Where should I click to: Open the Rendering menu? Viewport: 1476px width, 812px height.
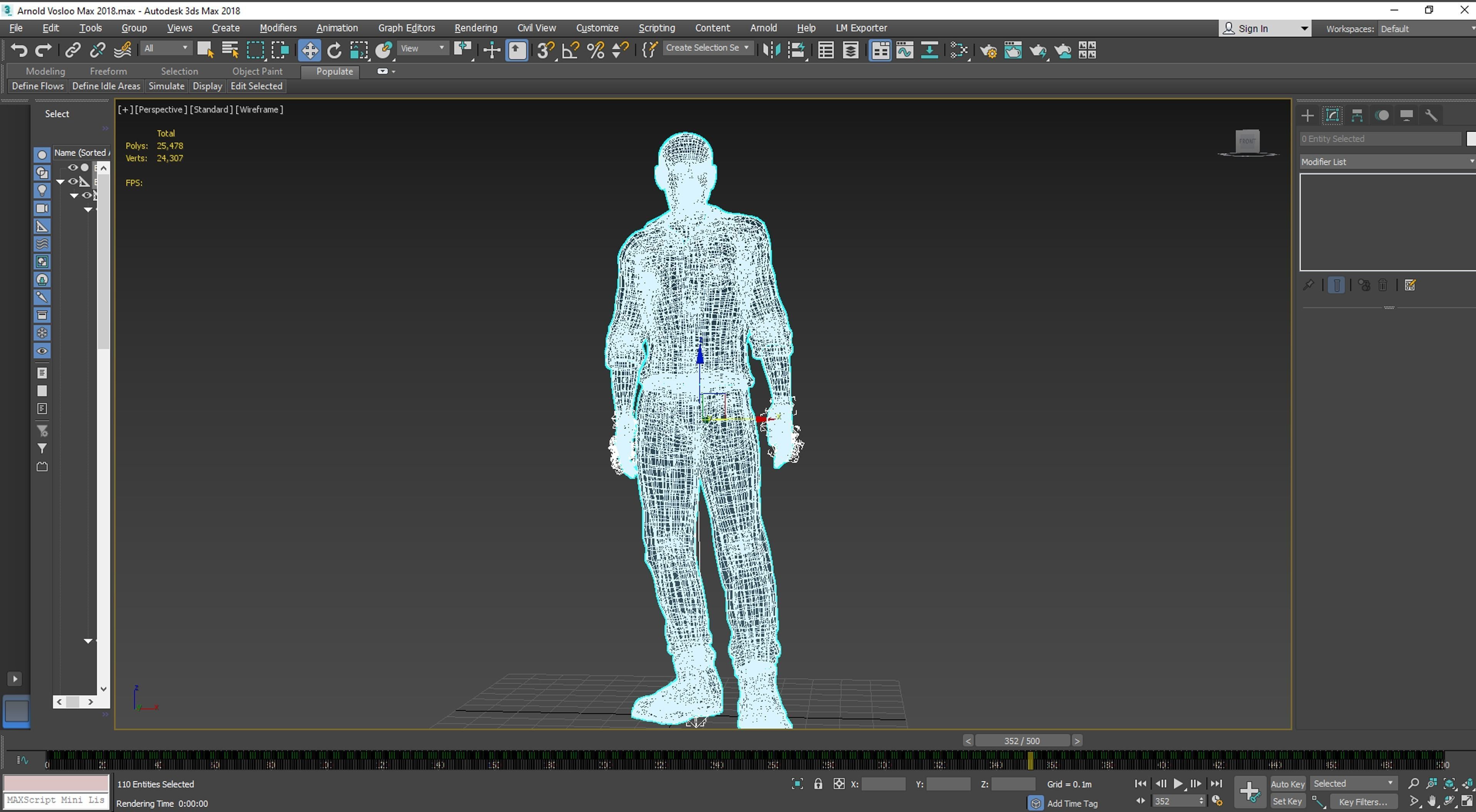point(475,28)
